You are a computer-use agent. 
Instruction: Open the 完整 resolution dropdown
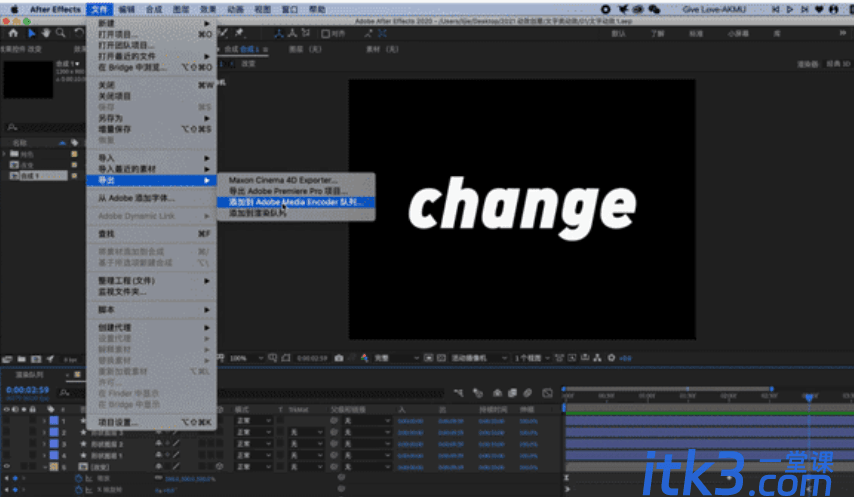pyautogui.click(x=396, y=358)
